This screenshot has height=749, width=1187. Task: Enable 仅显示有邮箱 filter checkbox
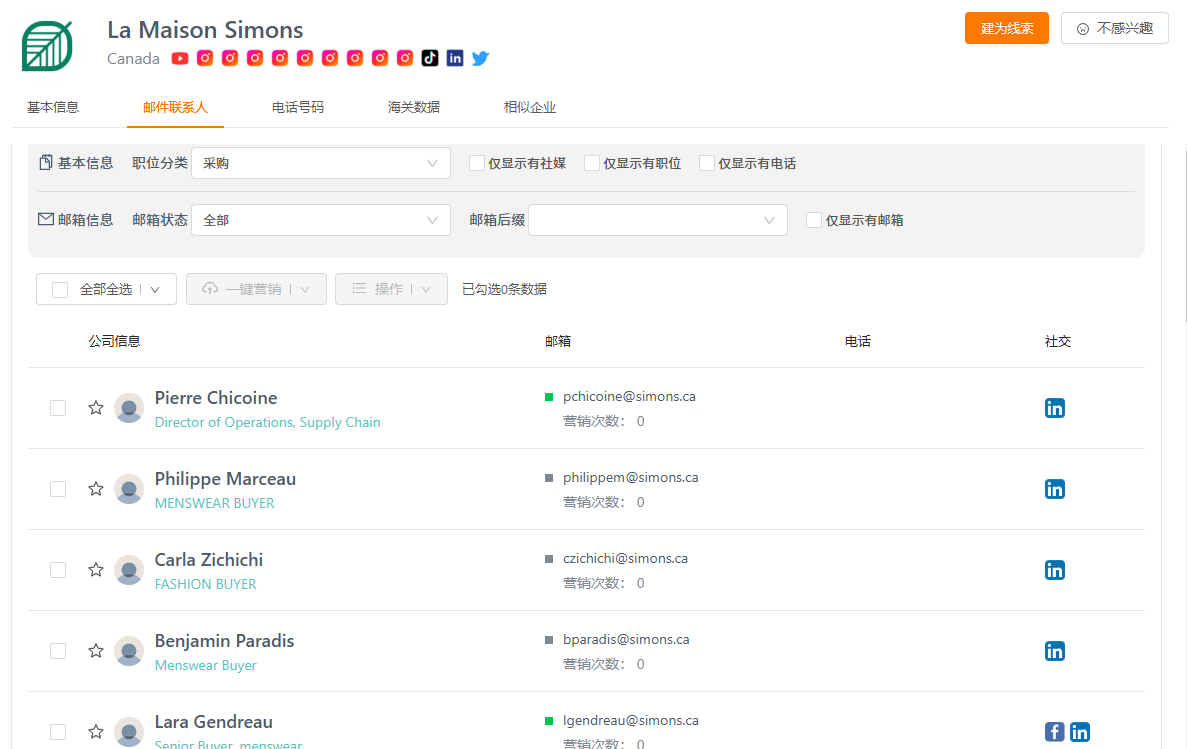tap(814, 220)
